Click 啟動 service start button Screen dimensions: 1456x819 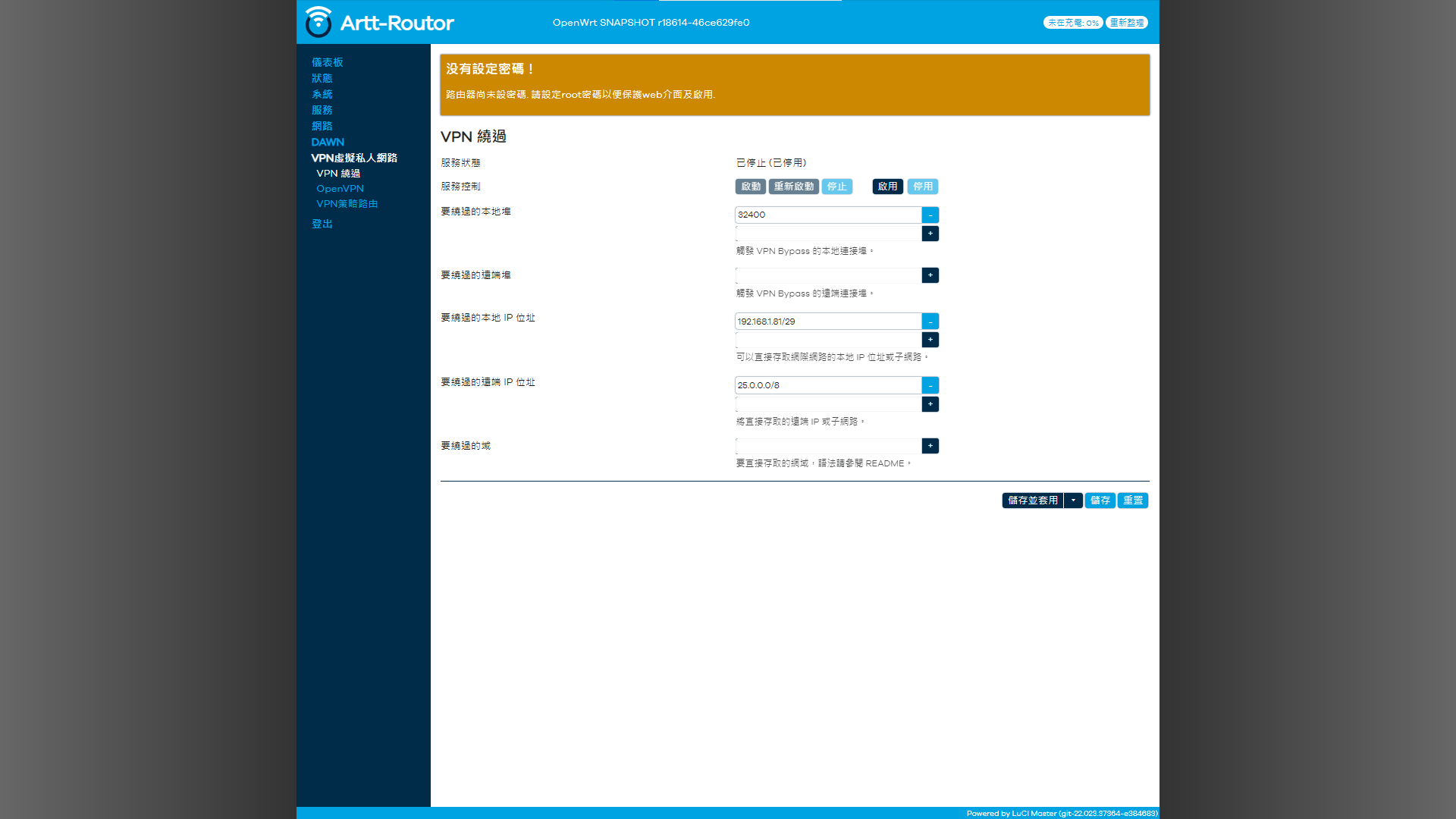751,187
